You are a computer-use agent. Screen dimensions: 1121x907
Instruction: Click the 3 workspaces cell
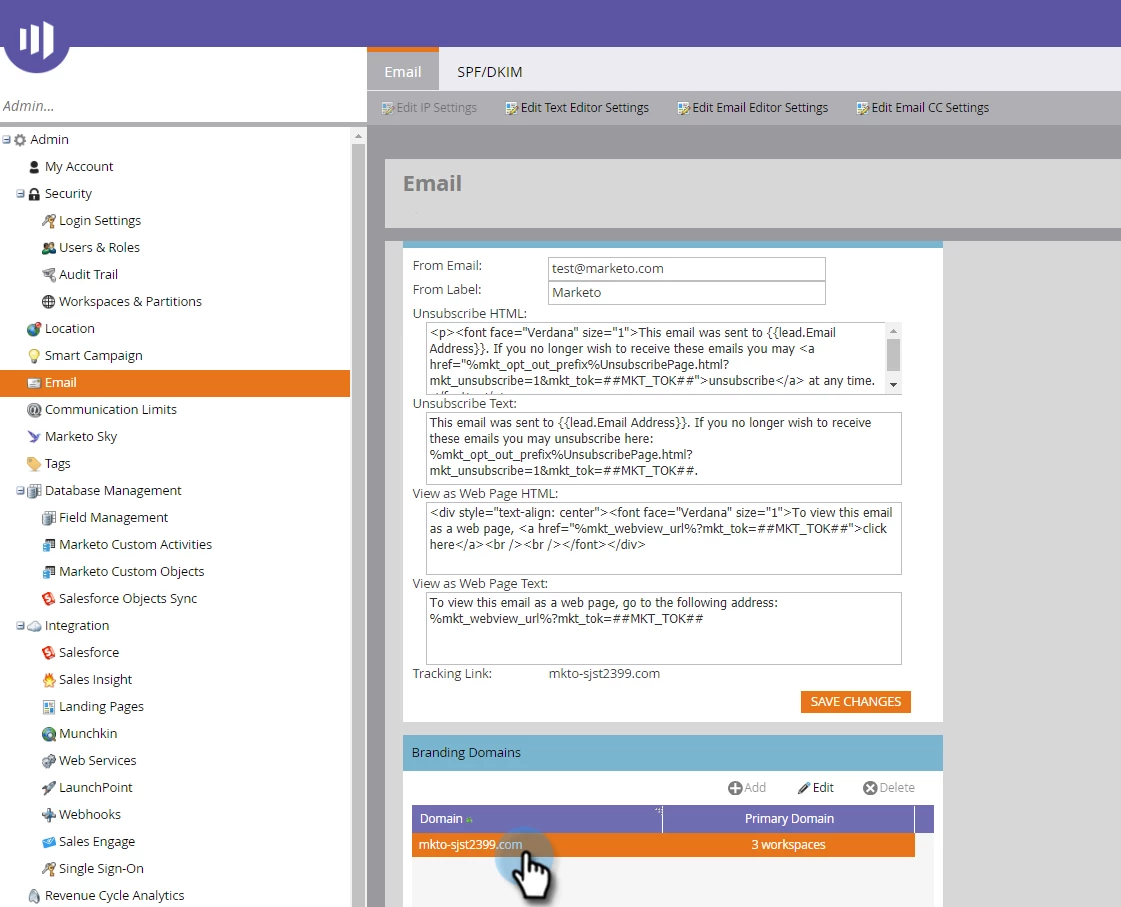(788, 845)
